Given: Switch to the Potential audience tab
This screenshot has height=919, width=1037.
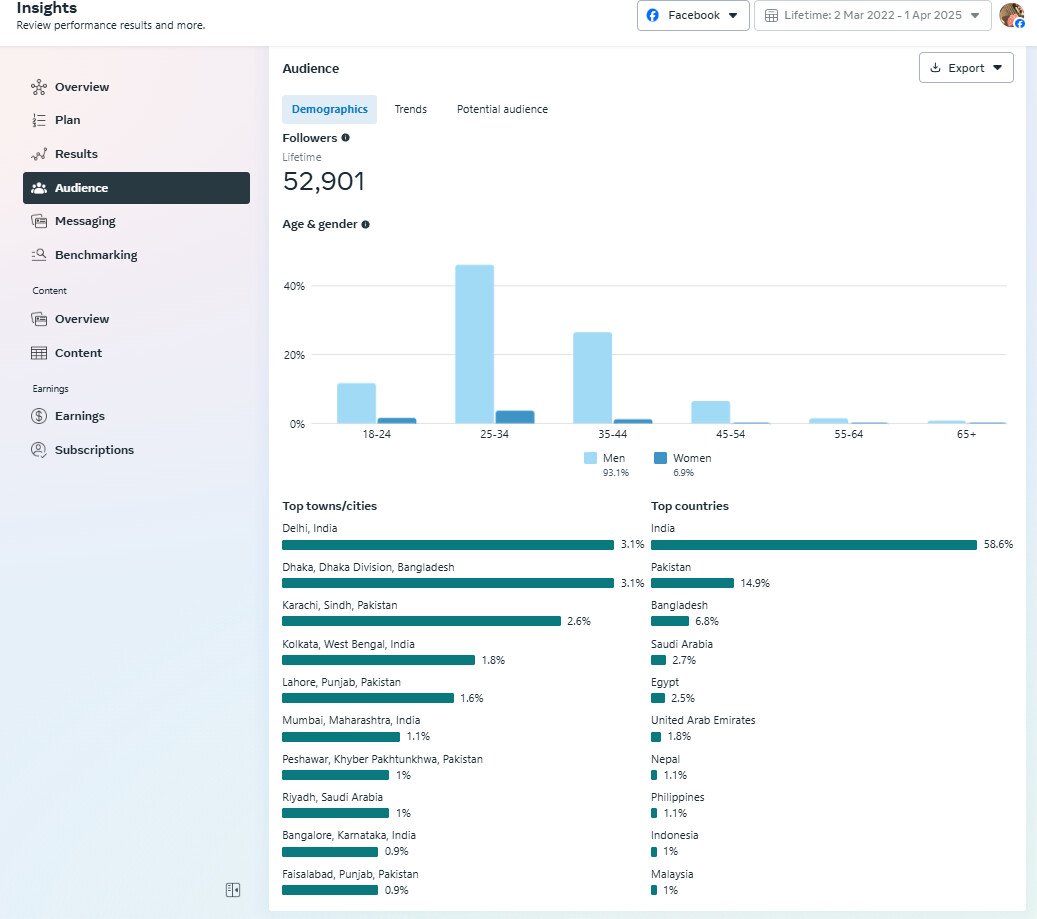Looking at the screenshot, I should [502, 109].
